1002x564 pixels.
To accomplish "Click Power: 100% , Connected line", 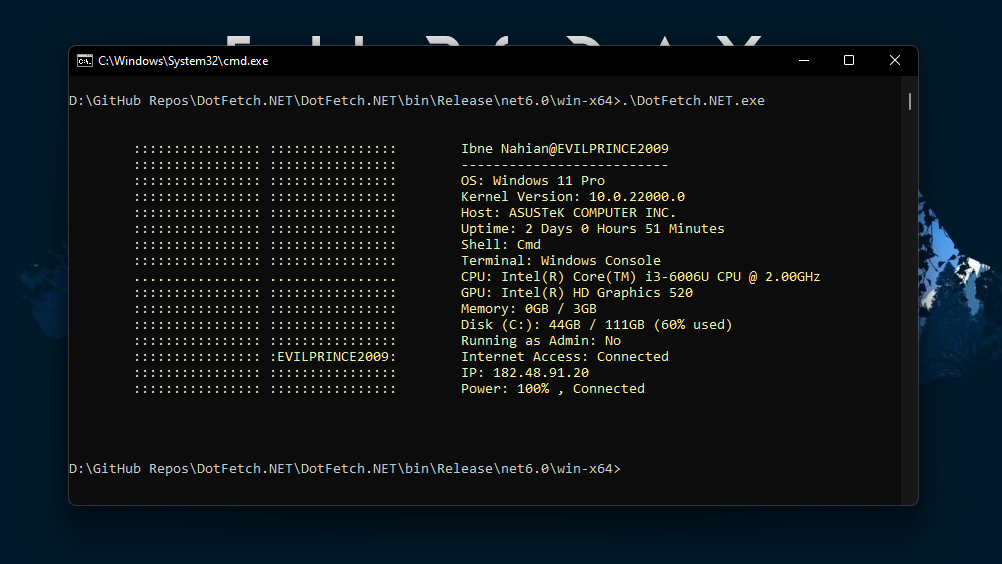I will pos(553,388).
